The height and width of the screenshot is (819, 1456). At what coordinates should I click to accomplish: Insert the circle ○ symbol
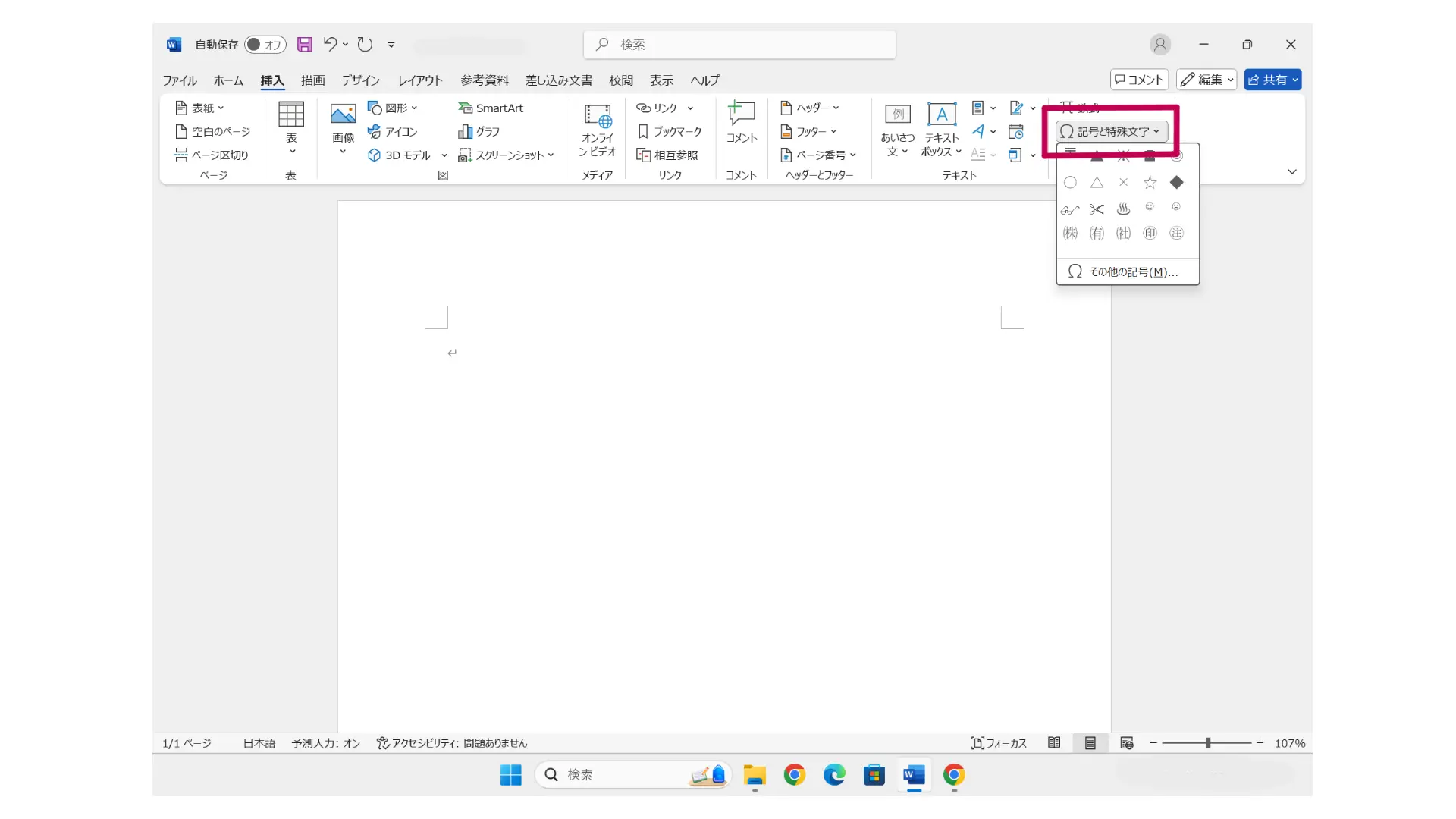pyautogui.click(x=1070, y=182)
